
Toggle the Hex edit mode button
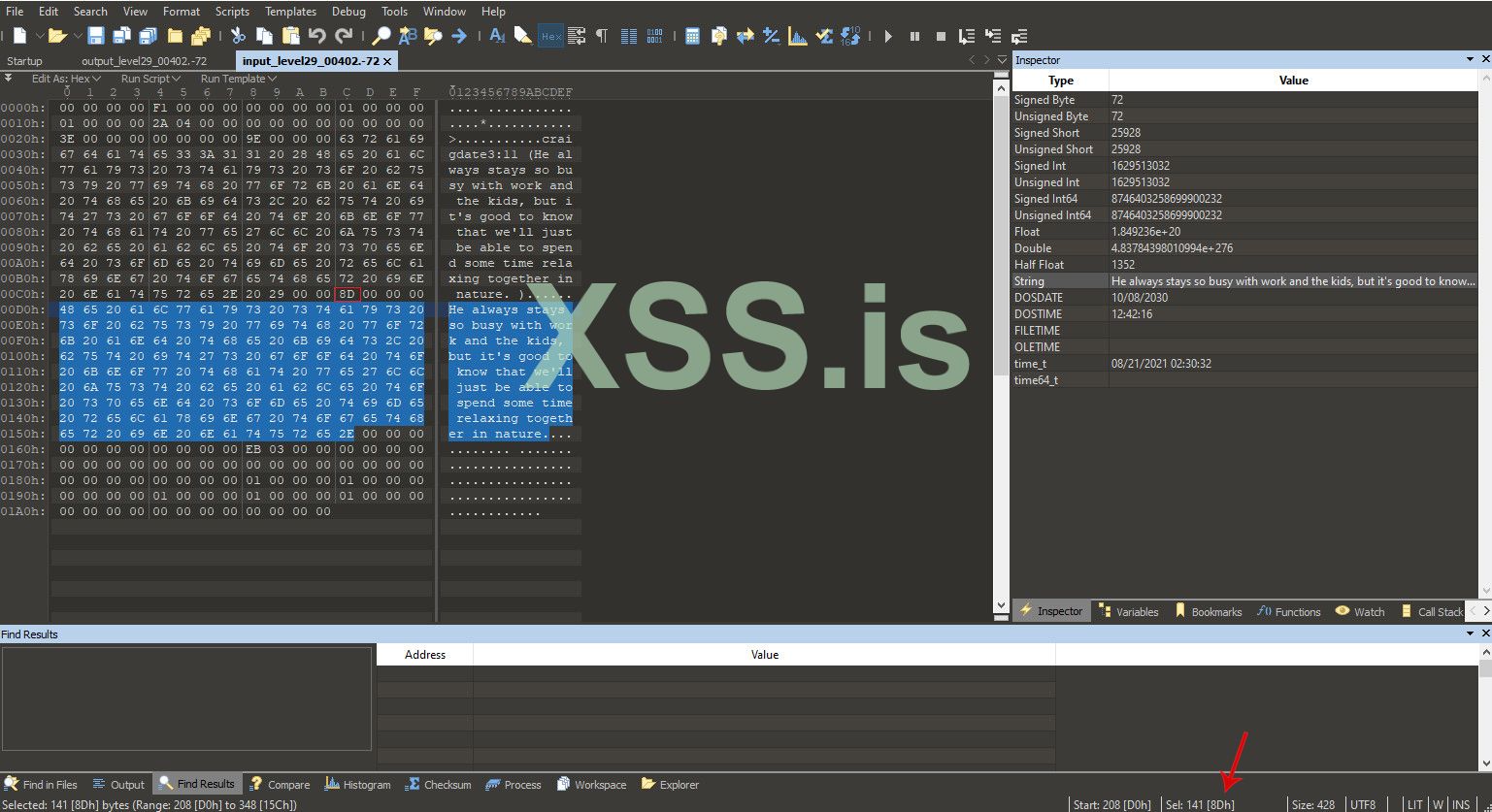550,36
